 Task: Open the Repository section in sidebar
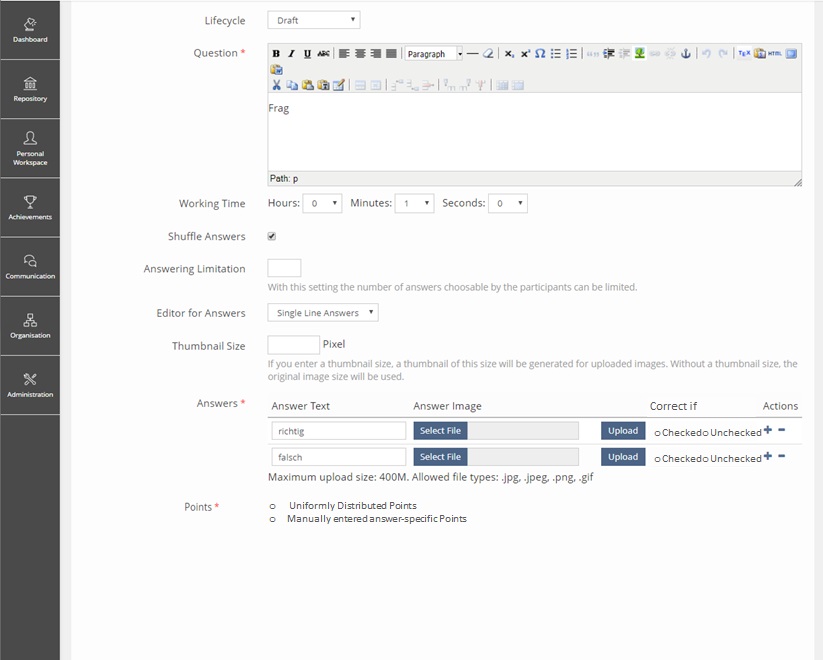pos(30,89)
